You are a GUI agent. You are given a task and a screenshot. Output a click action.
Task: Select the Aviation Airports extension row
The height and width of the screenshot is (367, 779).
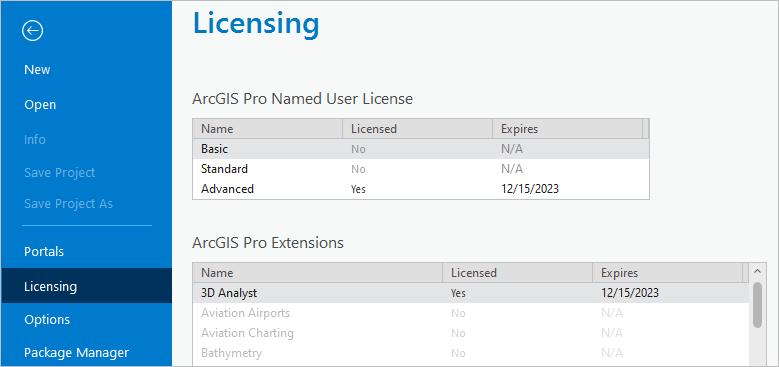(470, 313)
